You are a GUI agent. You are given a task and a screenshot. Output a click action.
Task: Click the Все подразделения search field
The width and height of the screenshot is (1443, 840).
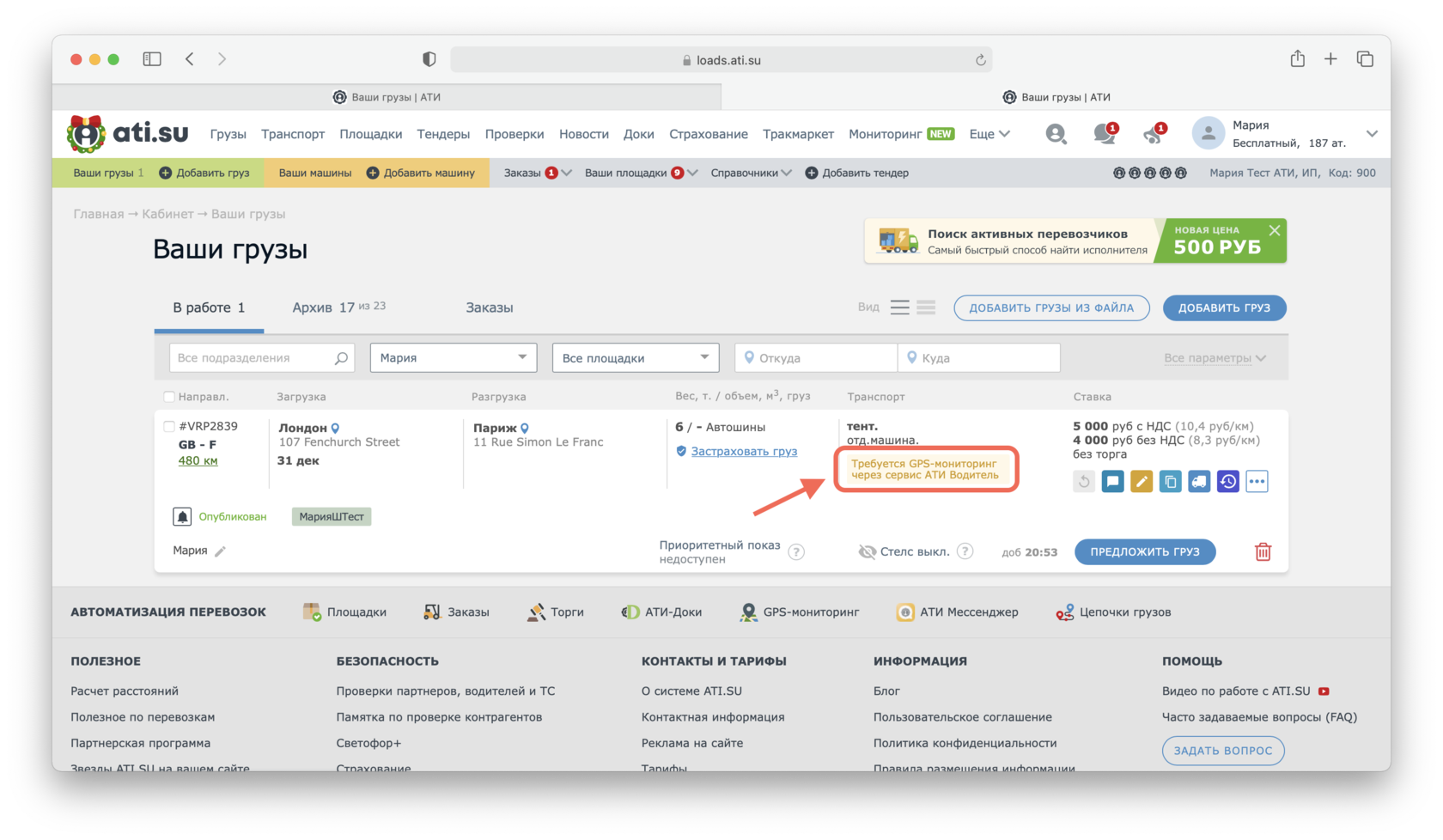(262, 358)
